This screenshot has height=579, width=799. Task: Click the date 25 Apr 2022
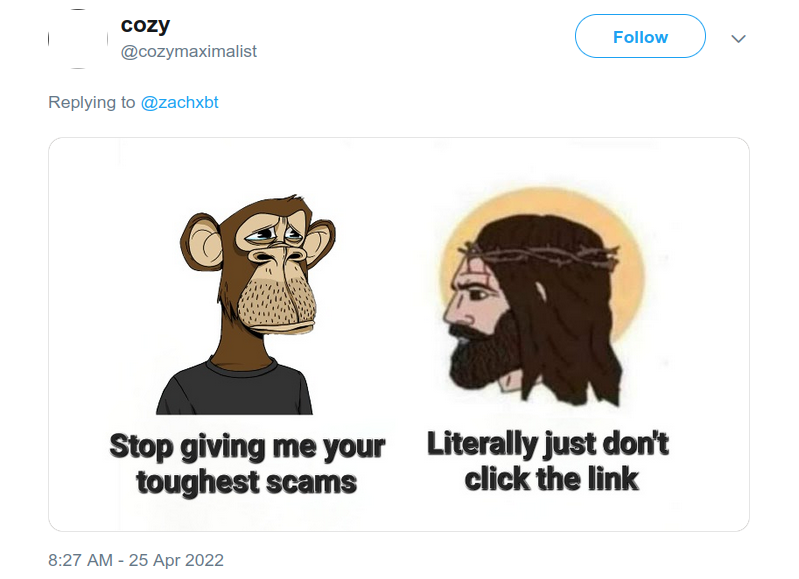pos(176,560)
